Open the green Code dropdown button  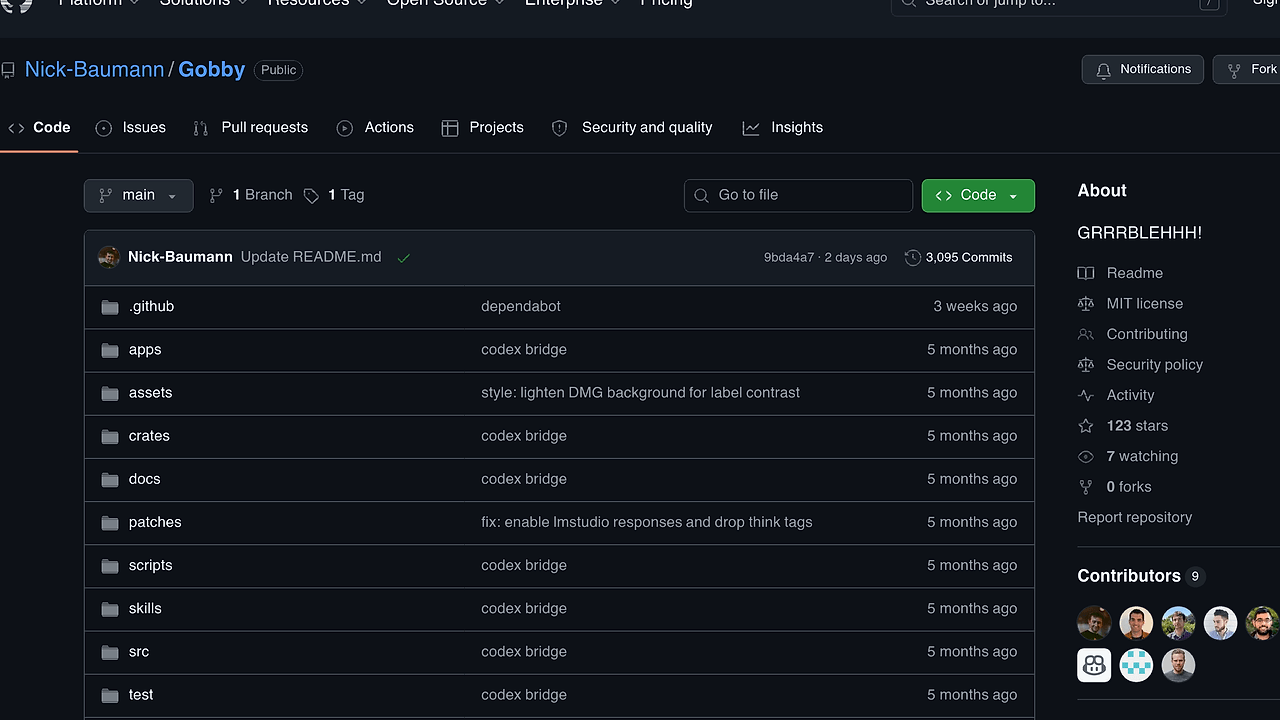click(978, 195)
